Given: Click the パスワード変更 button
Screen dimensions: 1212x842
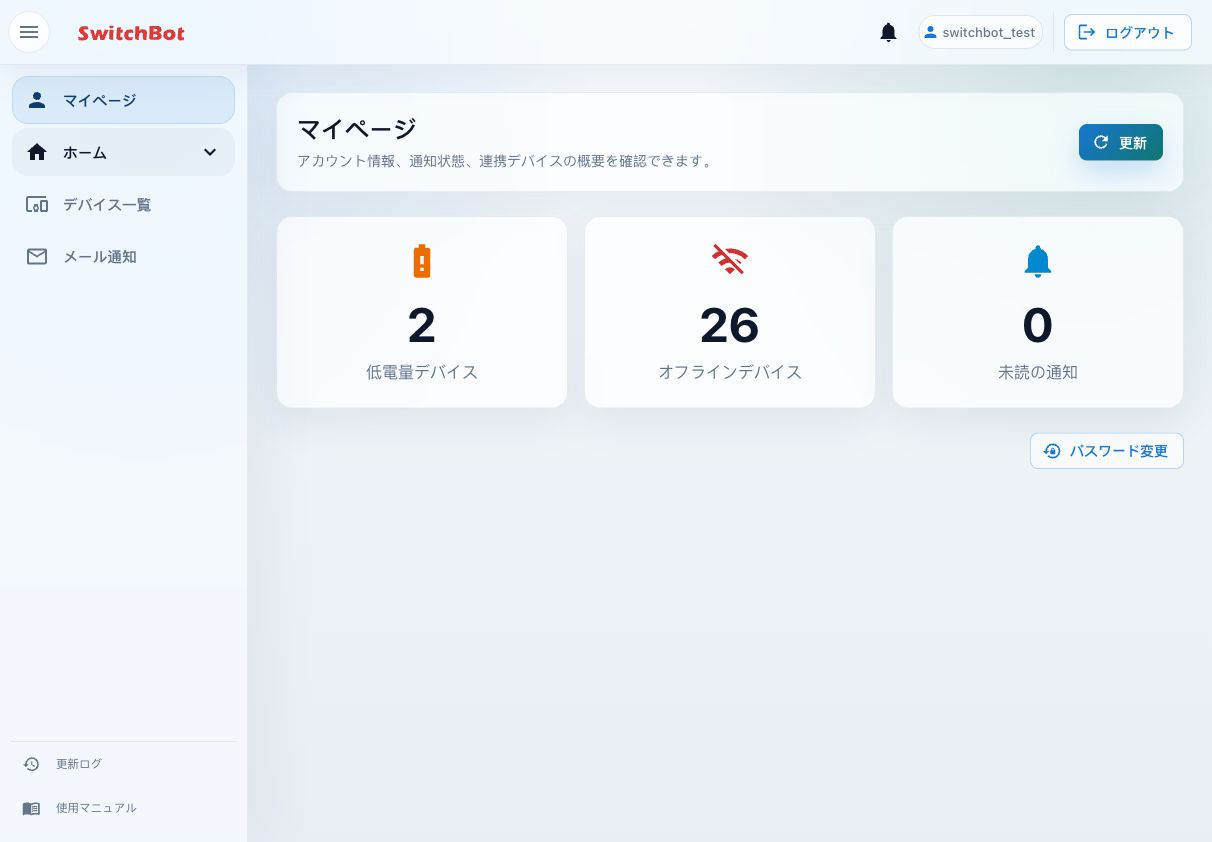Looking at the screenshot, I should point(1107,451).
